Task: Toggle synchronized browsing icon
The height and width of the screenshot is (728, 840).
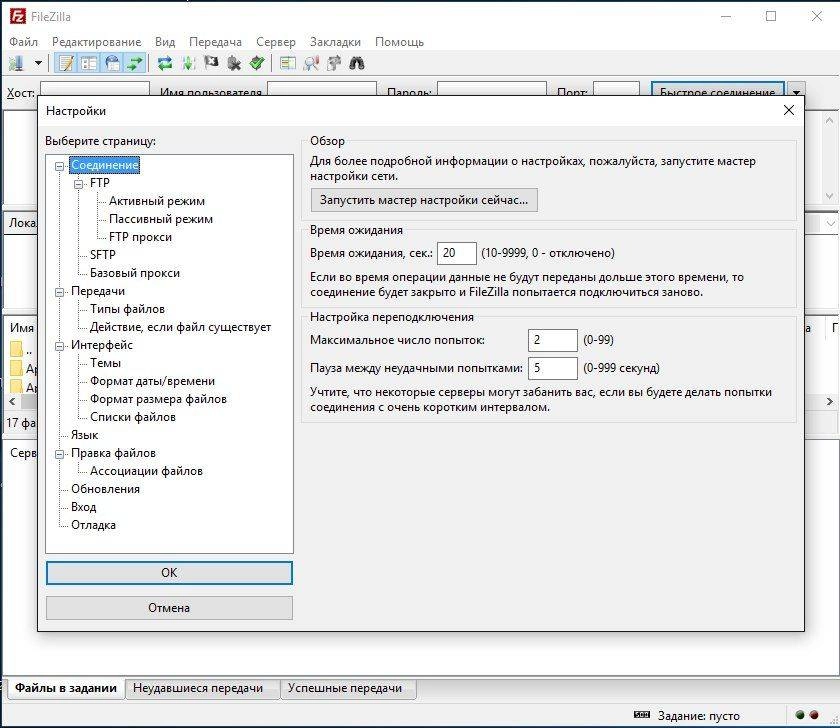Action: [334, 63]
